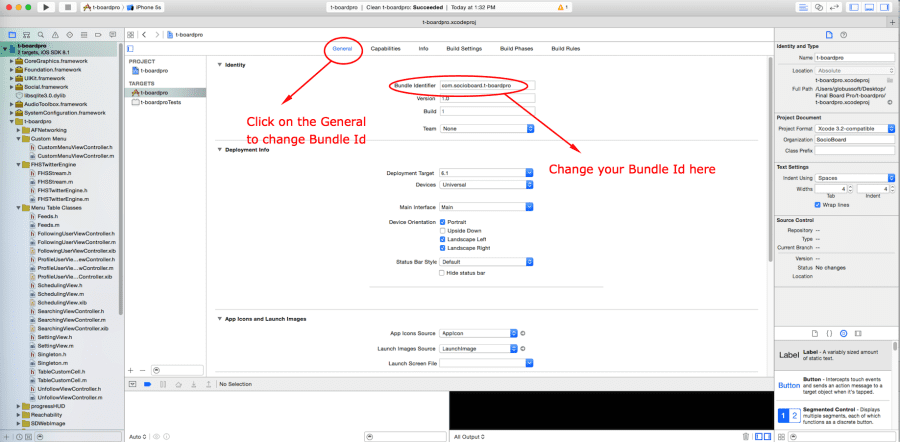900x442 pixels.
Task: Disable Landscape Right orientation
Action: click(443, 248)
